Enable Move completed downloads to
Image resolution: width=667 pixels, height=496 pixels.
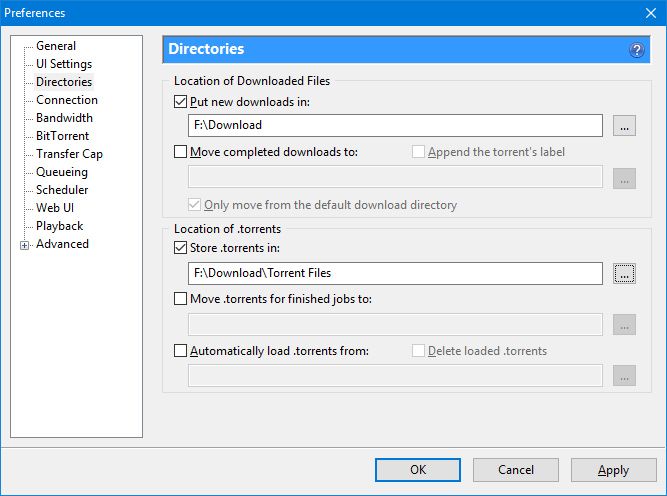pos(181,152)
